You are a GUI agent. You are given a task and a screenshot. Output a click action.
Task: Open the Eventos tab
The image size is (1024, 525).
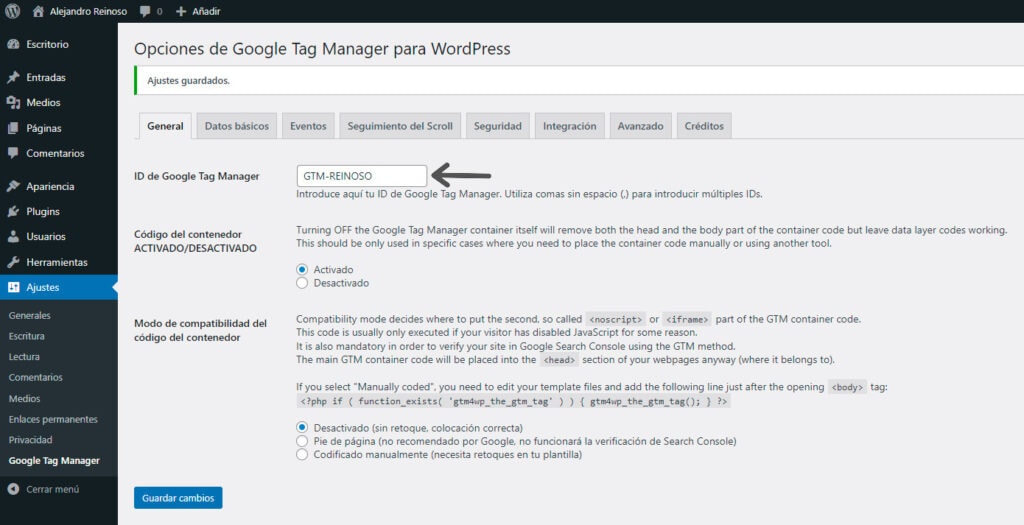(x=308, y=126)
